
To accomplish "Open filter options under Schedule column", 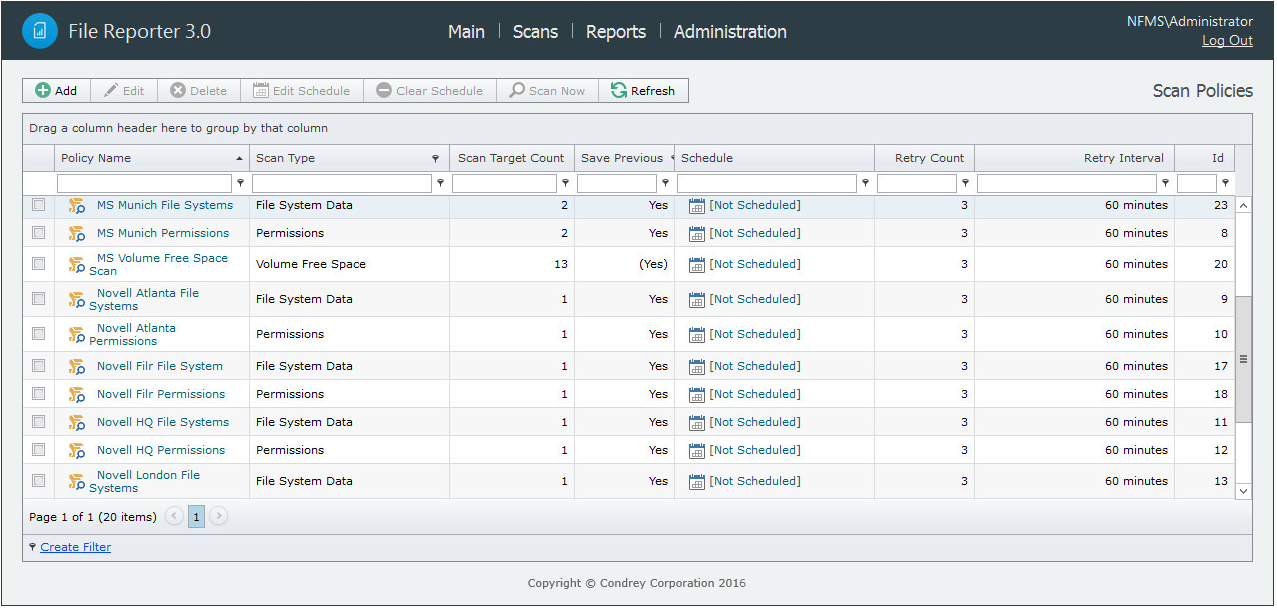I will [x=865, y=184].
